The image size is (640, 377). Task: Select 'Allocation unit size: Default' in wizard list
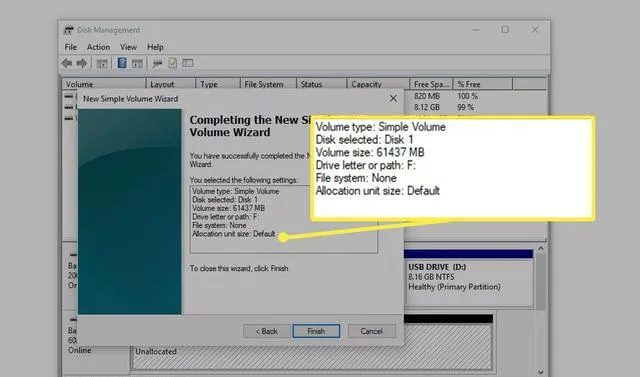coord(234,234)
